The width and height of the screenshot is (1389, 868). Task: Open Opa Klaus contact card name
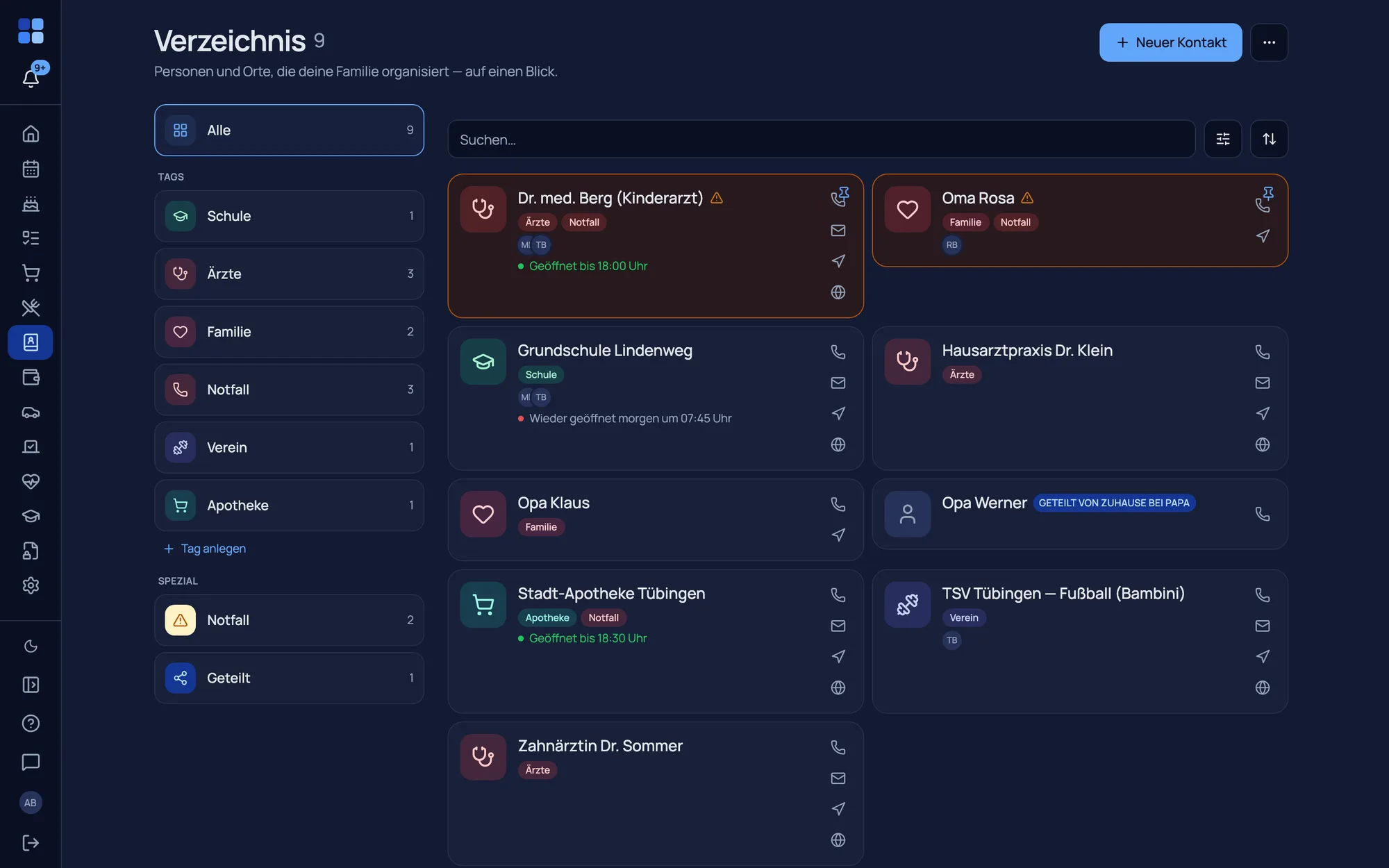554,503
